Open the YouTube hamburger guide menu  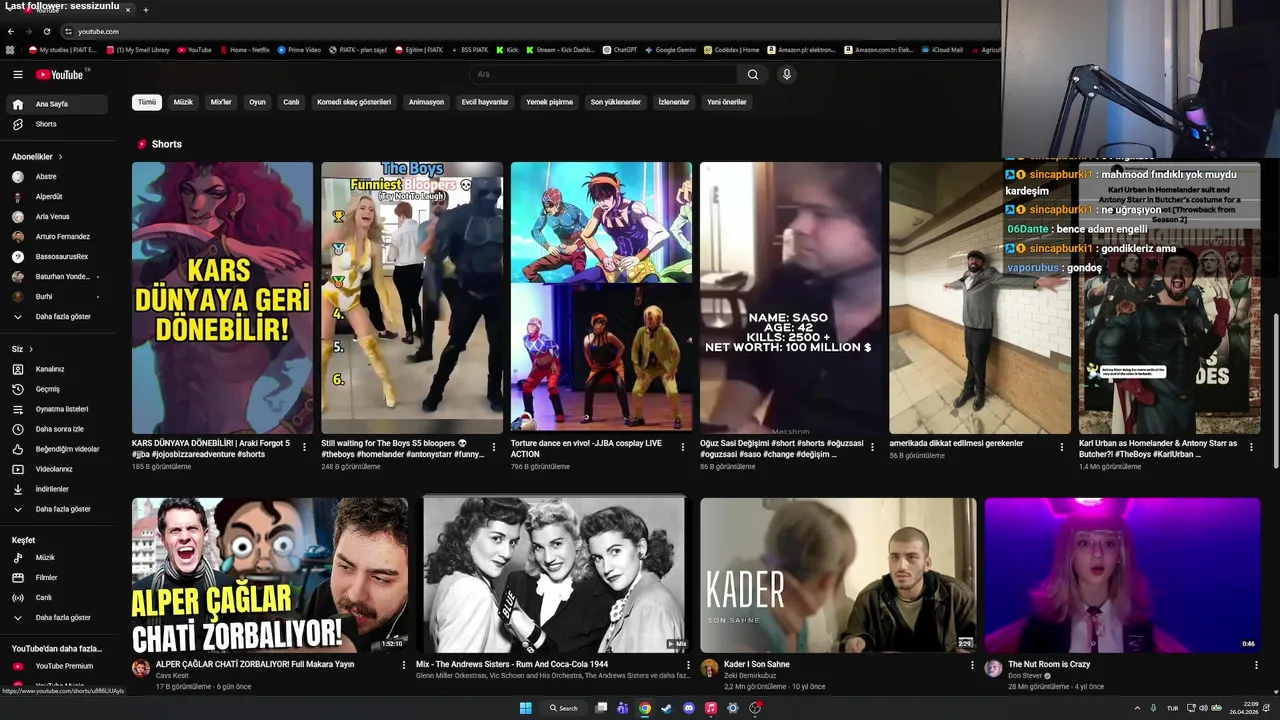[17, 74]
